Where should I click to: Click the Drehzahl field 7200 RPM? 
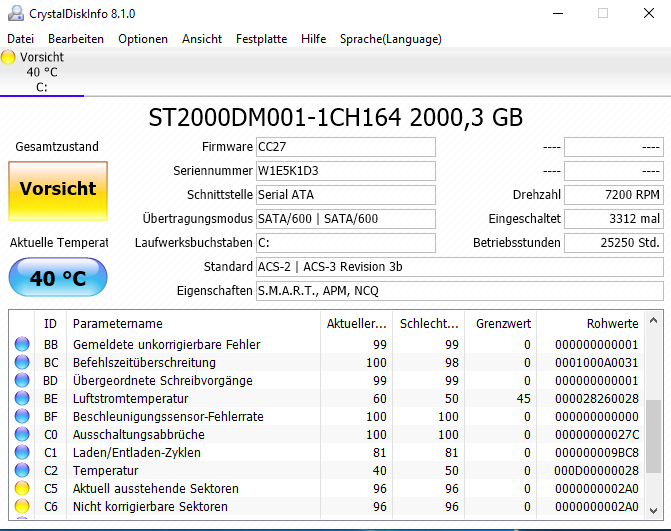pyautogui.click(x=614, y=195)
